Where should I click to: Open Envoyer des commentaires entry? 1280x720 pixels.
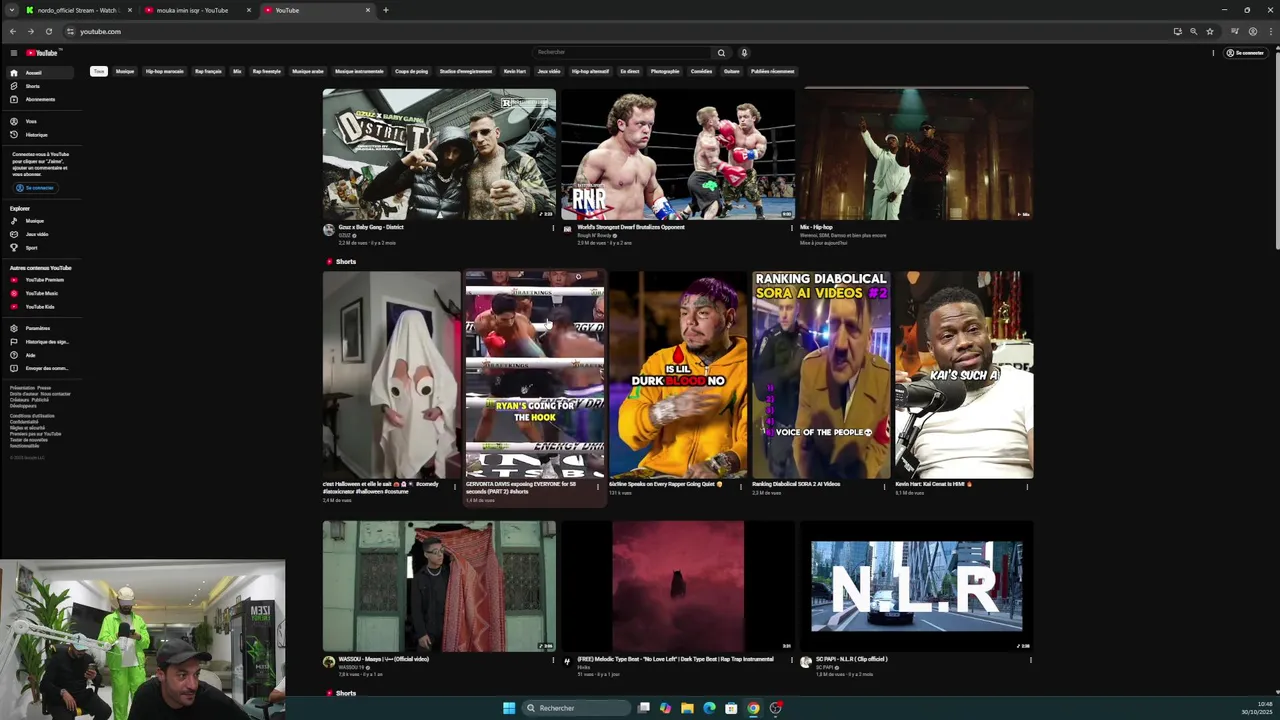click(41, 368)
